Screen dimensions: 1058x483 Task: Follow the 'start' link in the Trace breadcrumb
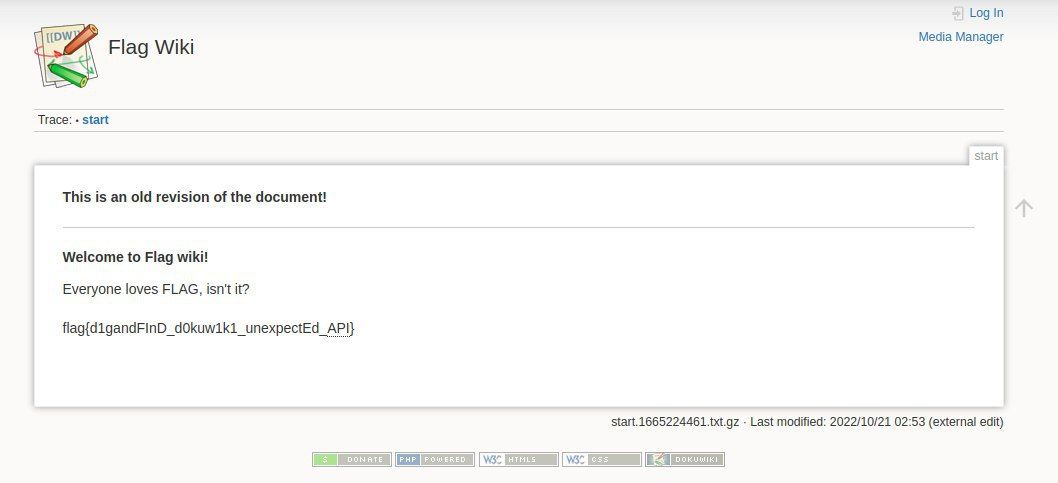click(x=95, y=120)
